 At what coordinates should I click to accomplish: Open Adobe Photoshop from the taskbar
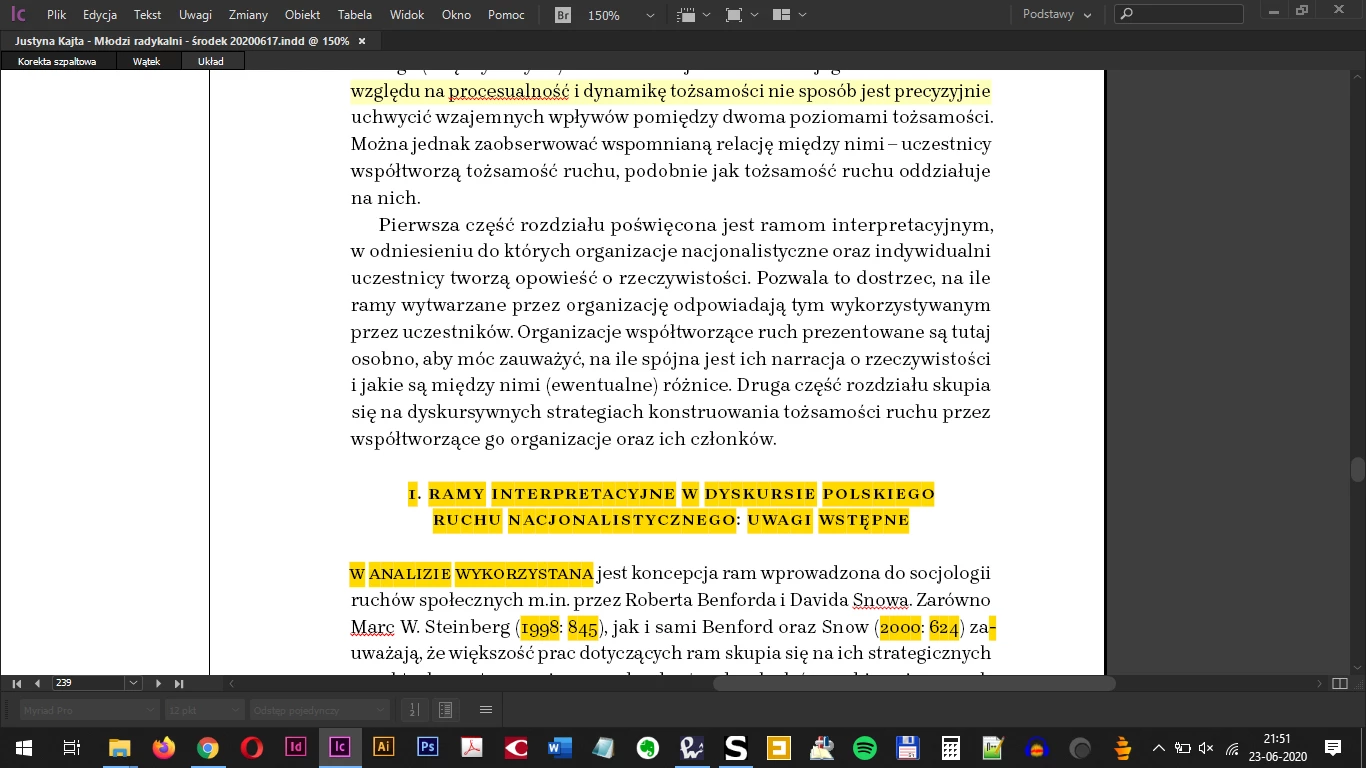point(427,747)
